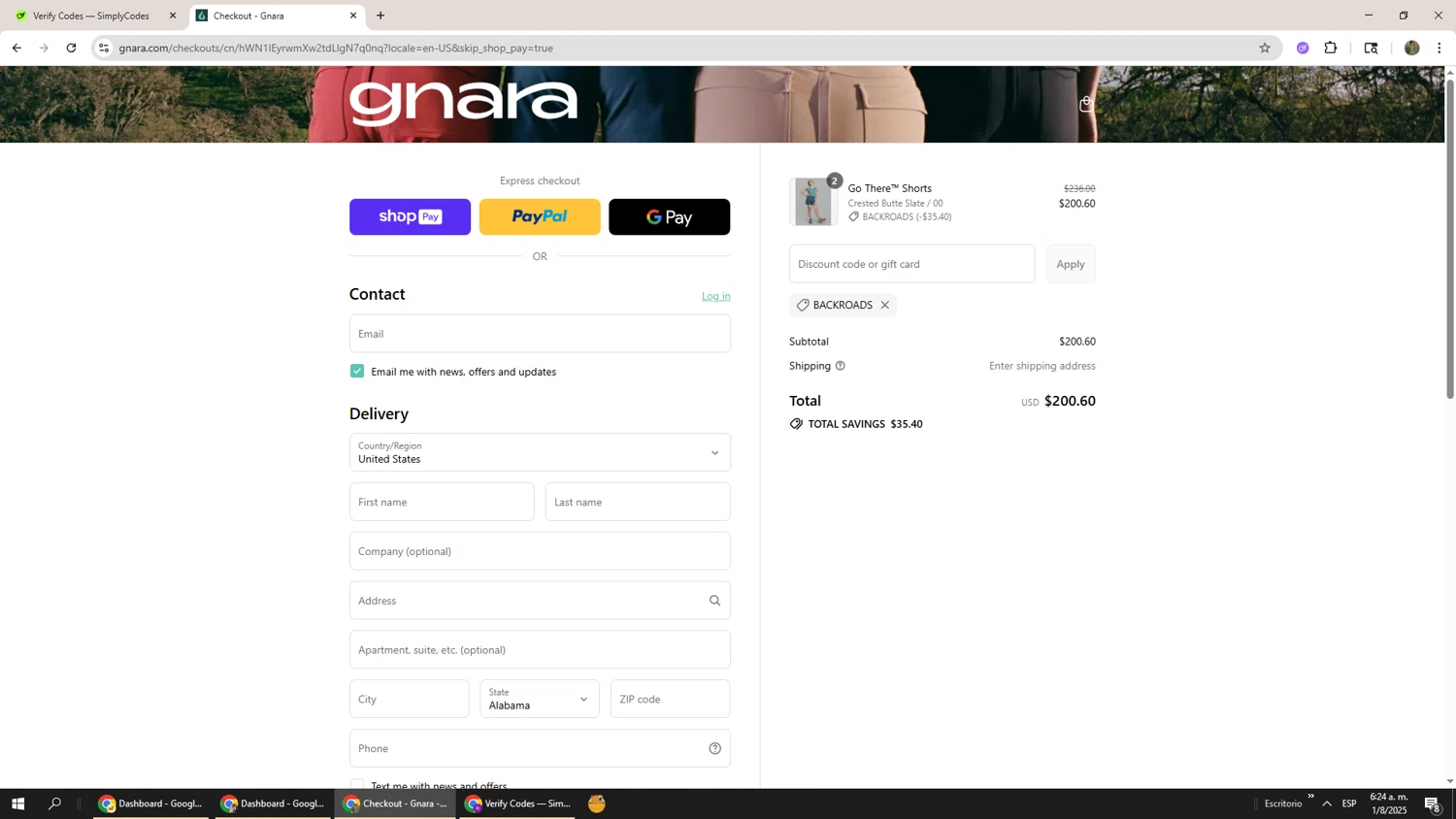Click the browser address bar URL
This screenshot has width=1456, height=819.
coord(336,48)
